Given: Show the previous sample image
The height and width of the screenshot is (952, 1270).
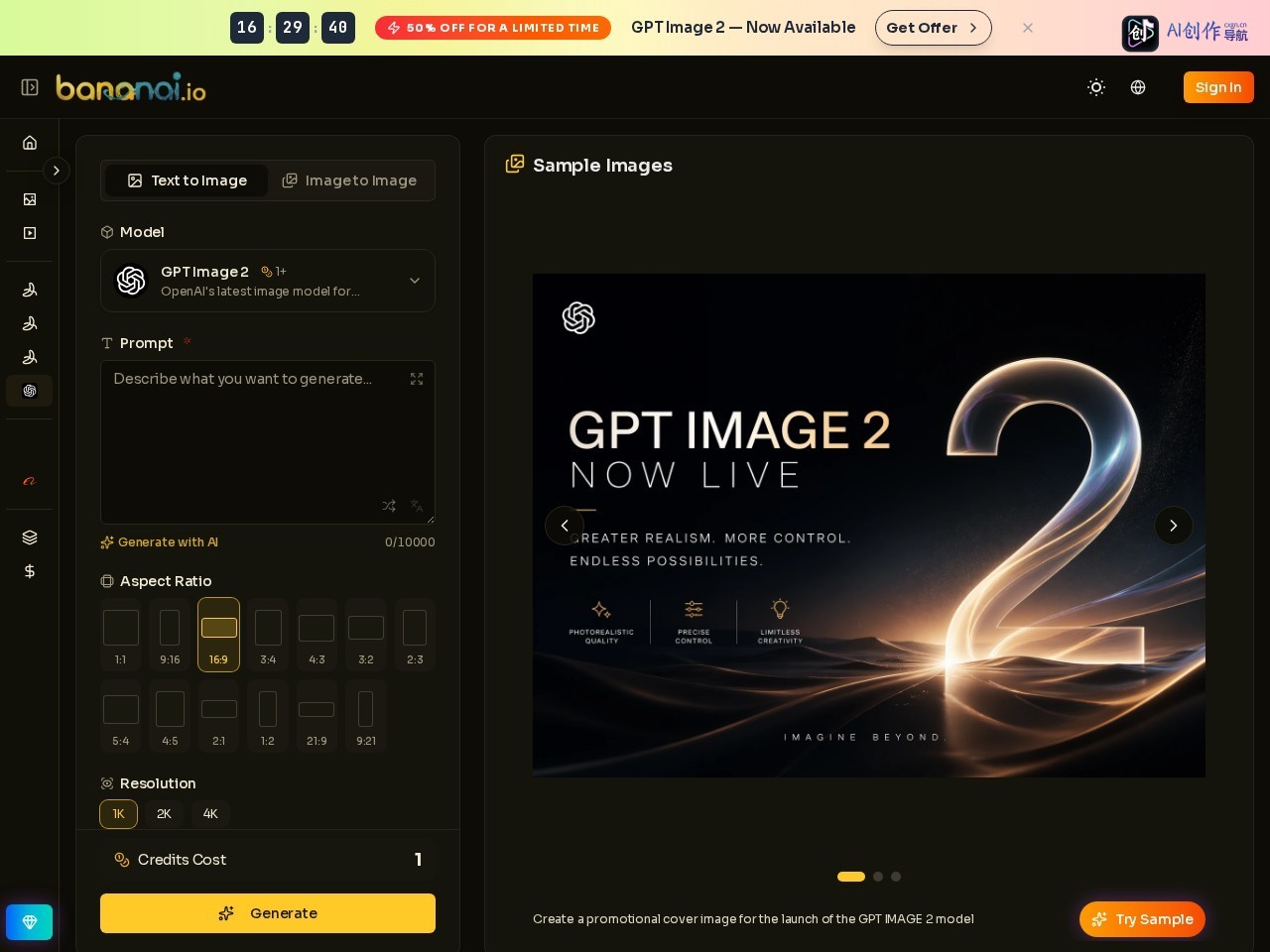Looking at the screenshot, I should coord(565,526).
